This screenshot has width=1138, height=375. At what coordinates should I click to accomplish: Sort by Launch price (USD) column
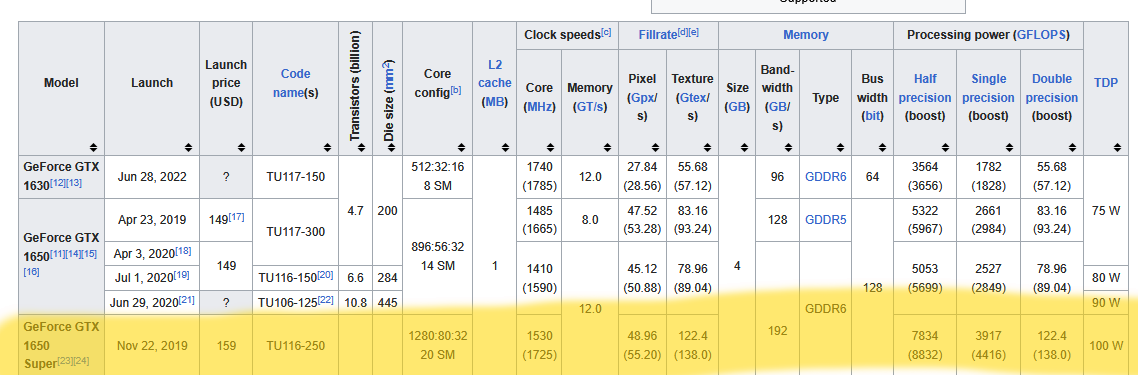tap(242, 147)
